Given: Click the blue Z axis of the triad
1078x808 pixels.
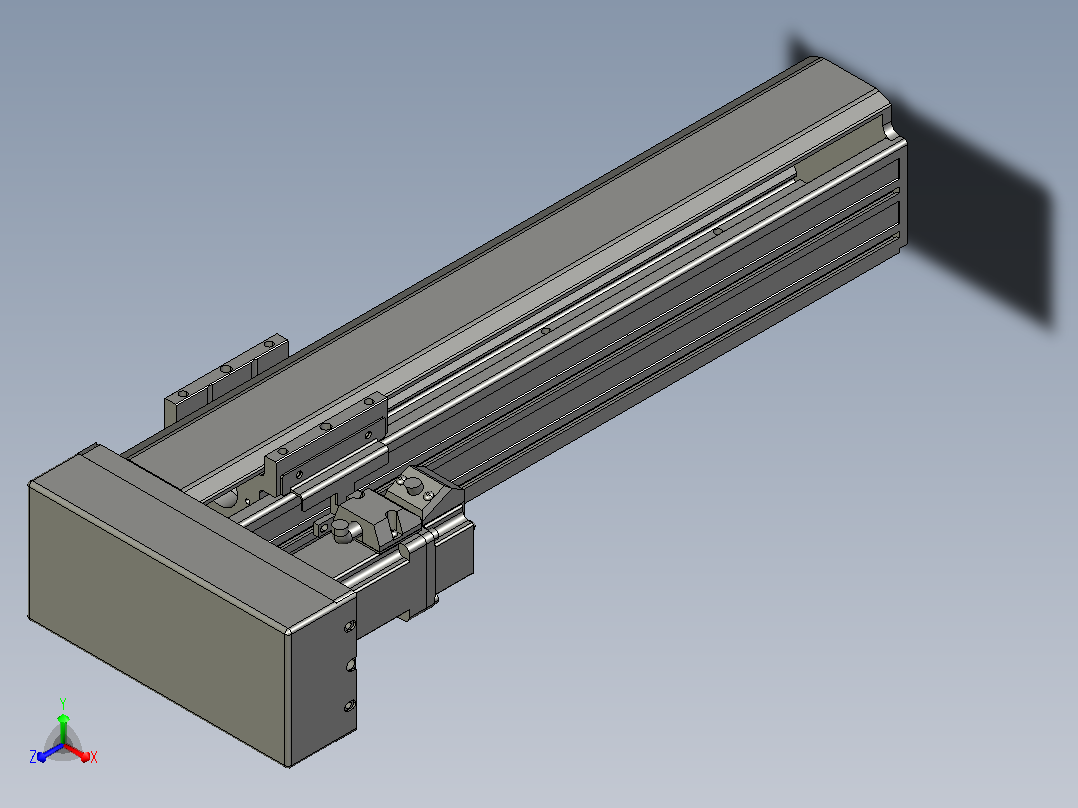Looking at the screenshot, I should (x=50, y=752).
